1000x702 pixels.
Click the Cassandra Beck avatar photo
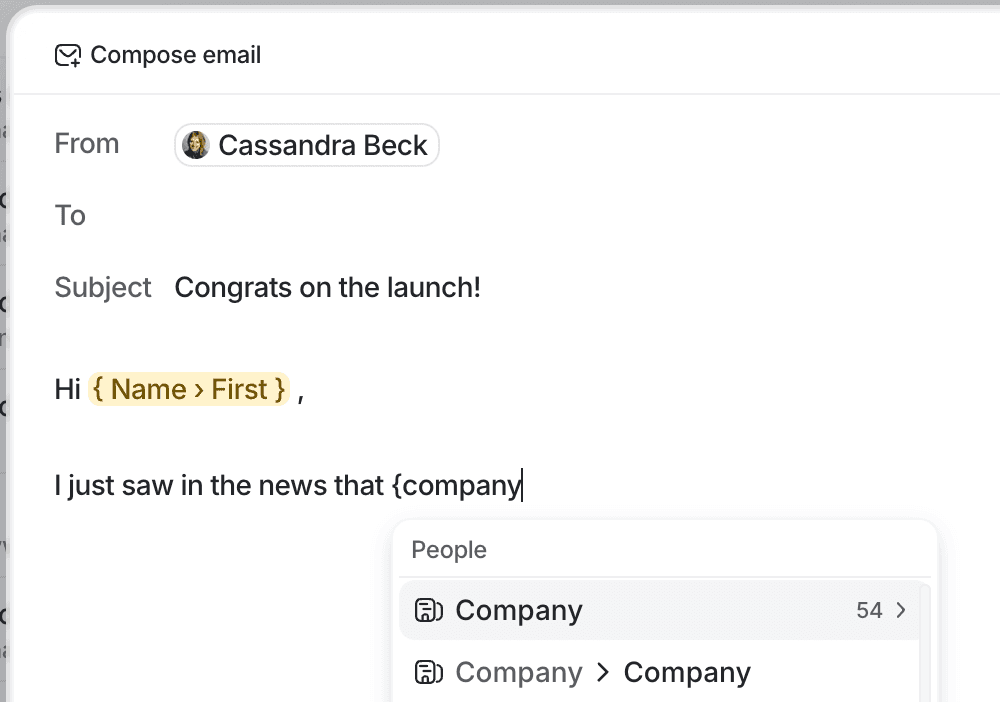pos(196,145)
